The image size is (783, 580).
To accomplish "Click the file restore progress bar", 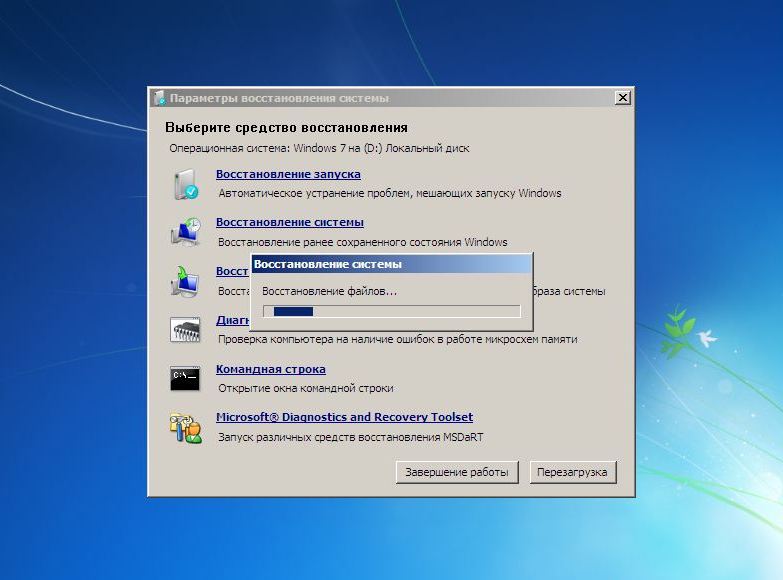I will 392,311.
